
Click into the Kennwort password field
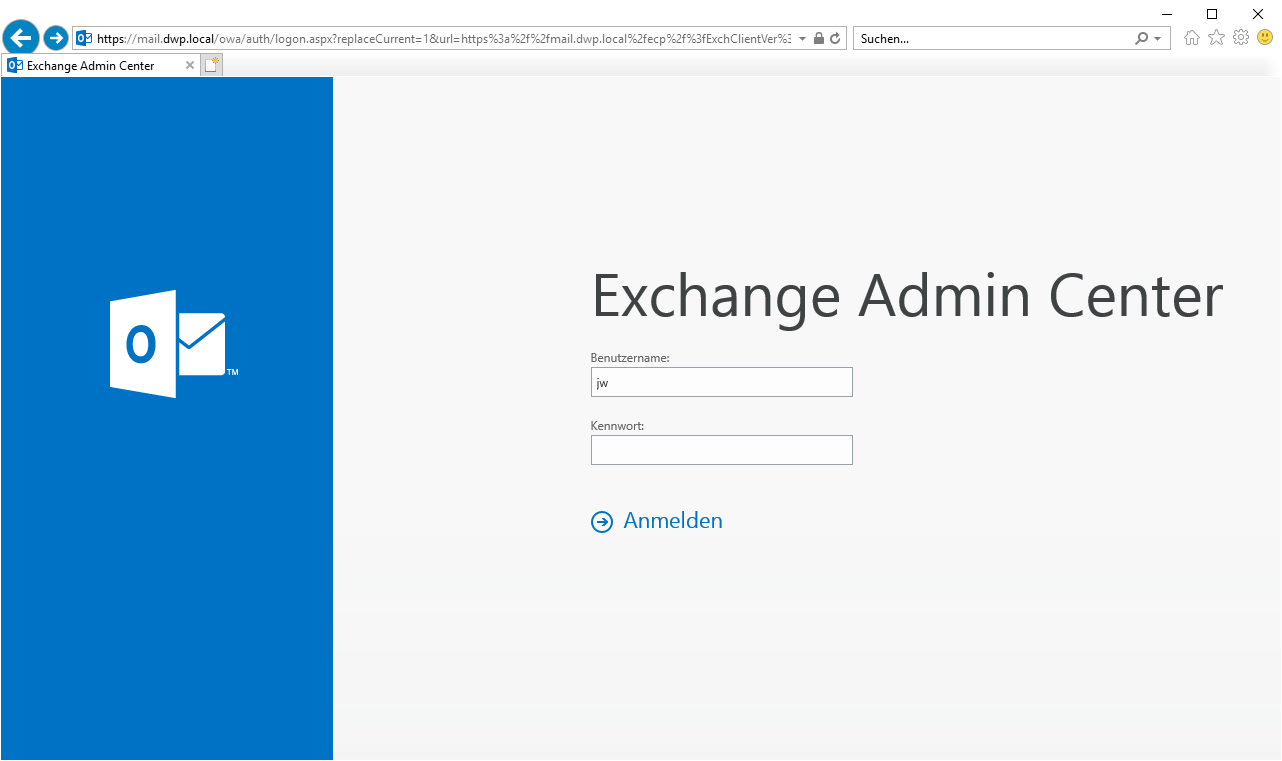[721, 450]
